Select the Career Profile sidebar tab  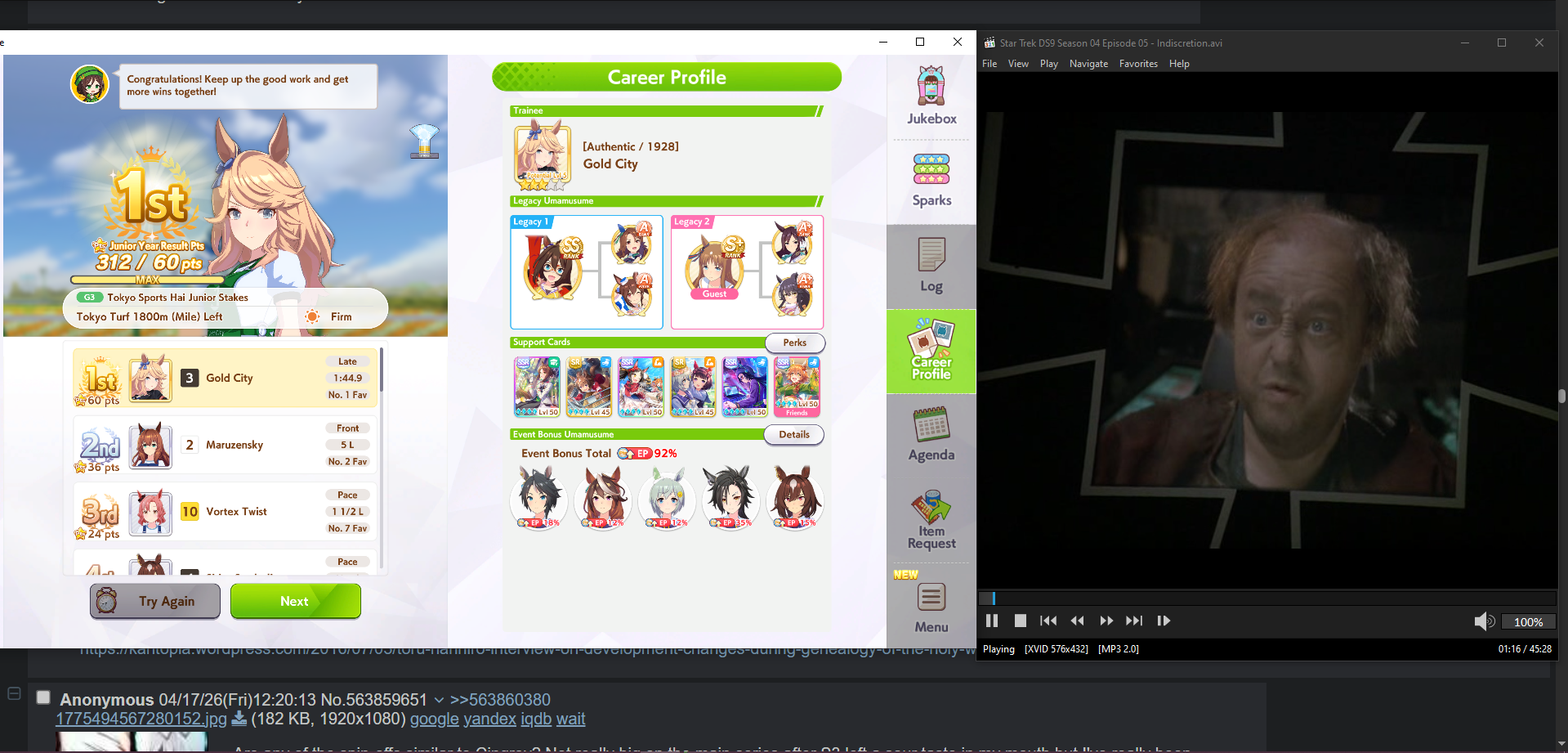click(931, 352)
